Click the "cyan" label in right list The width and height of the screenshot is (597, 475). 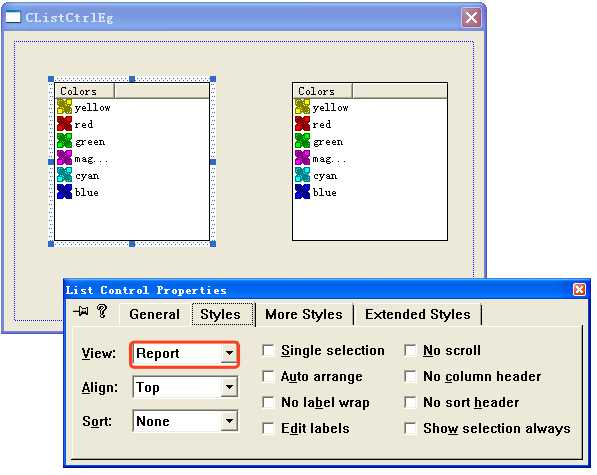[x=325, y=176]
